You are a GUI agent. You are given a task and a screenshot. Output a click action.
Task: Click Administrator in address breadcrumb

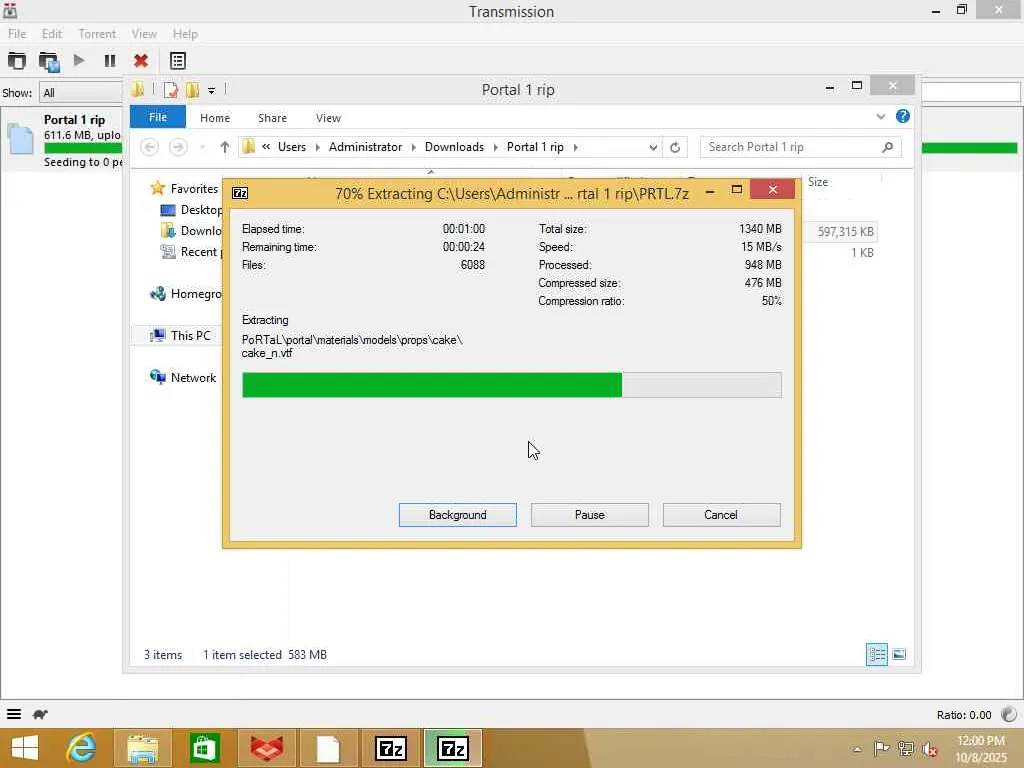(x=366, y=147)
